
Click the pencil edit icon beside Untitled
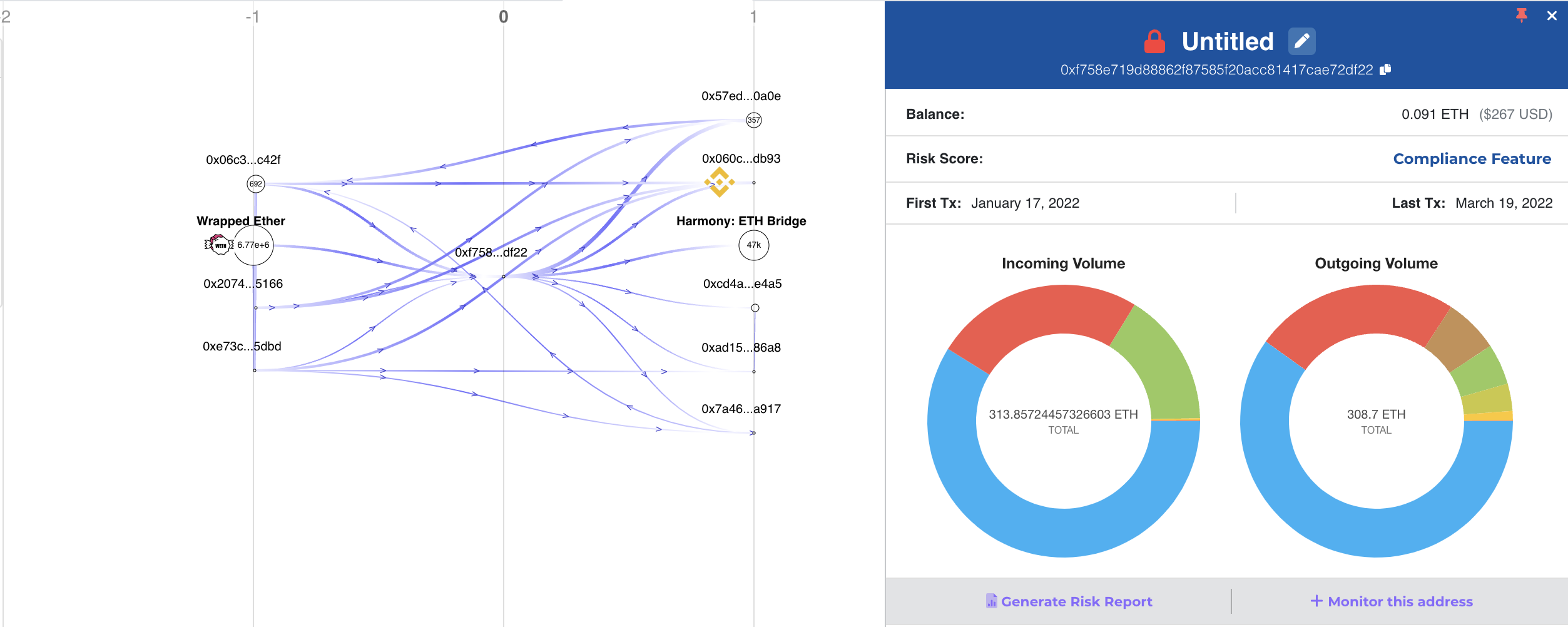pyautogui.click(x=1301, y=41)
